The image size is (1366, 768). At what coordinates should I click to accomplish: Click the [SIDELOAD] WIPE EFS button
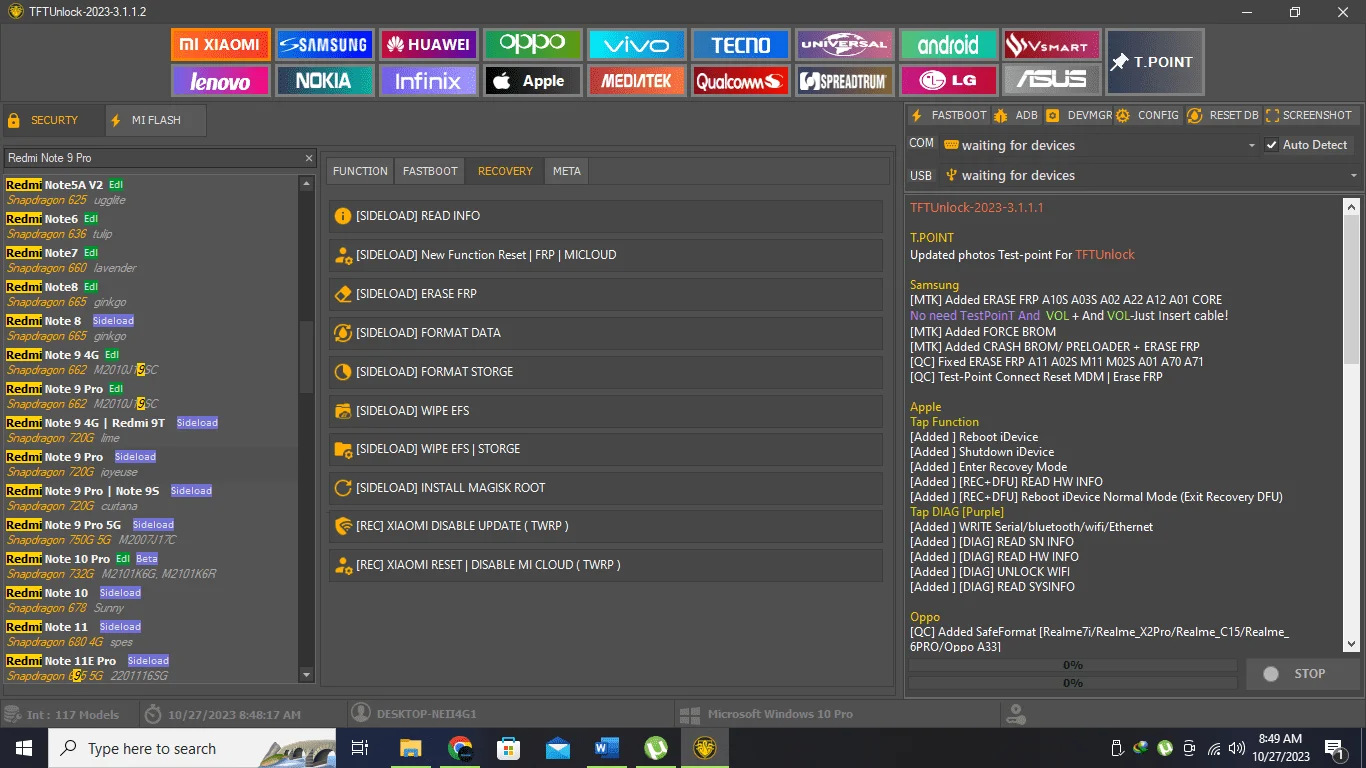tap(606, 411)
